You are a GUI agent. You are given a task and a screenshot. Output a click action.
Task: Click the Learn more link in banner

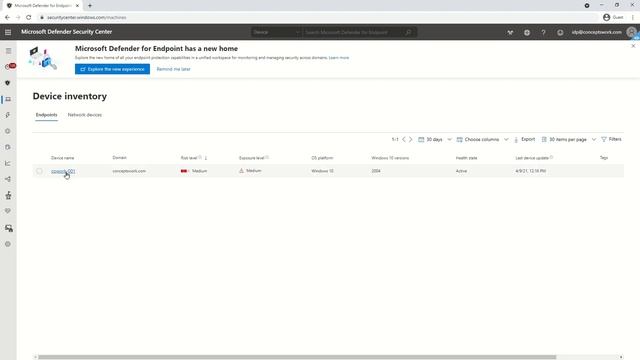pyautogui.click(x=339, y=58)
